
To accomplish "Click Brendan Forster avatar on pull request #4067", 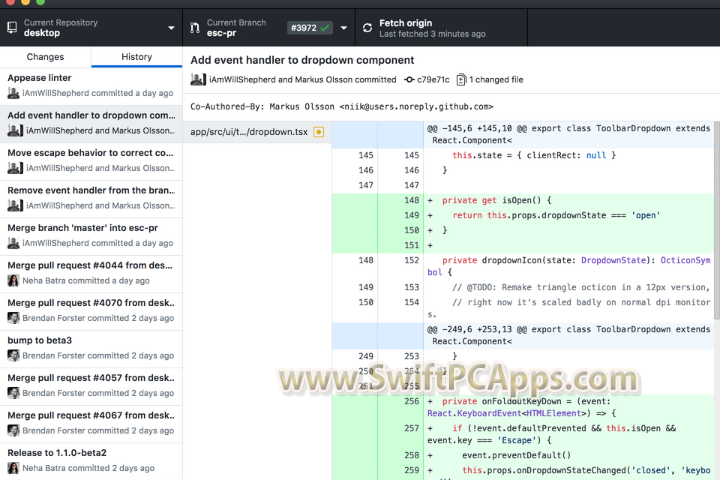I will (x=13, y=430).
